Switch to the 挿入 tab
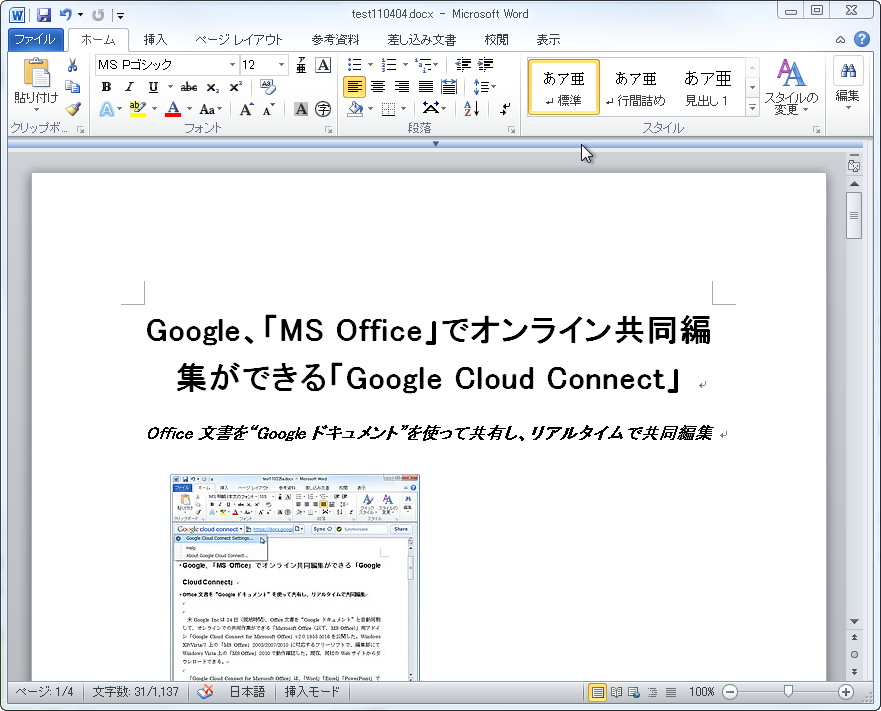This screenshot has height=711, width=881. (155, 39)
